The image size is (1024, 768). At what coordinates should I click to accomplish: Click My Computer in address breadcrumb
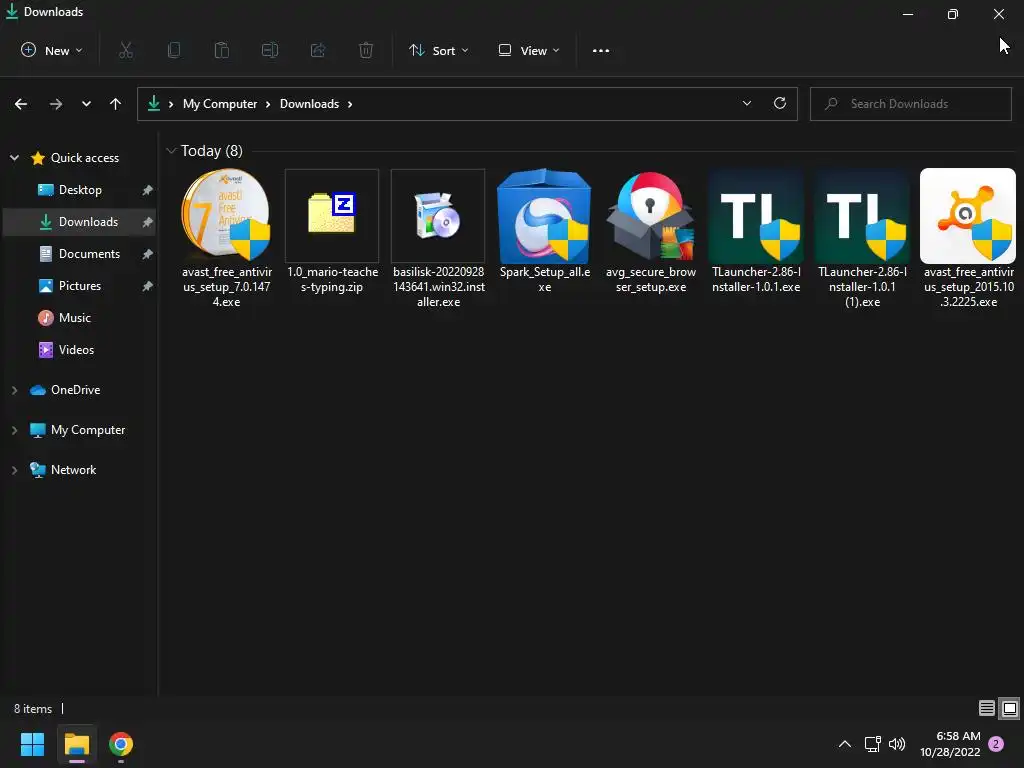pyautogui.click(x=220, y=104)
